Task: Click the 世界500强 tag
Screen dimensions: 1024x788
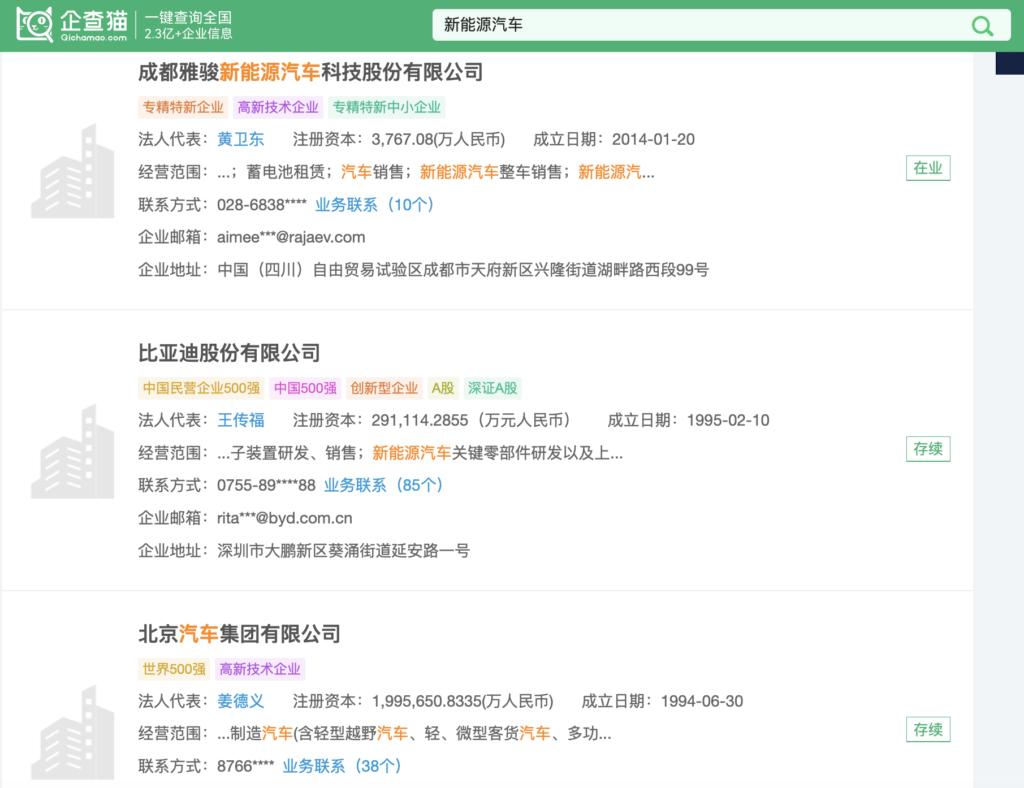Action: [x=174, y=669]
